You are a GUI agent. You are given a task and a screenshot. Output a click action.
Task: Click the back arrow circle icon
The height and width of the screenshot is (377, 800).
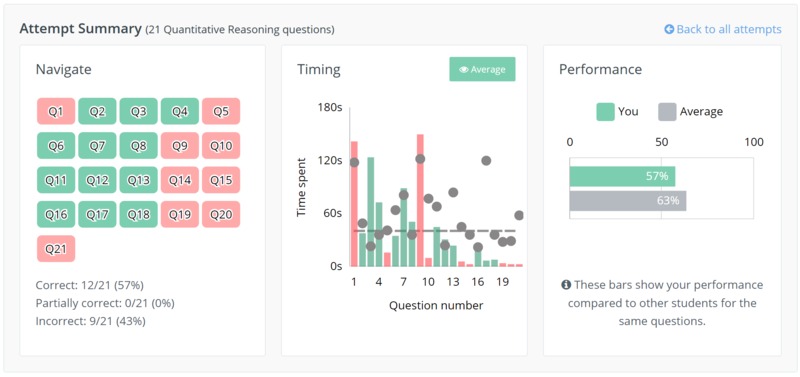click(669, 30)
